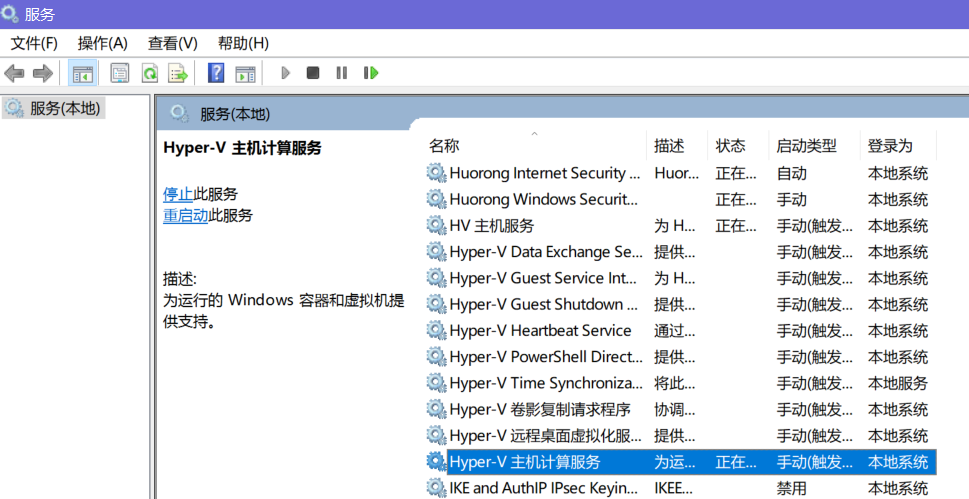Click 本地服务 logon of Hyper-V Time Synchroniza...

tap(898, 383)
